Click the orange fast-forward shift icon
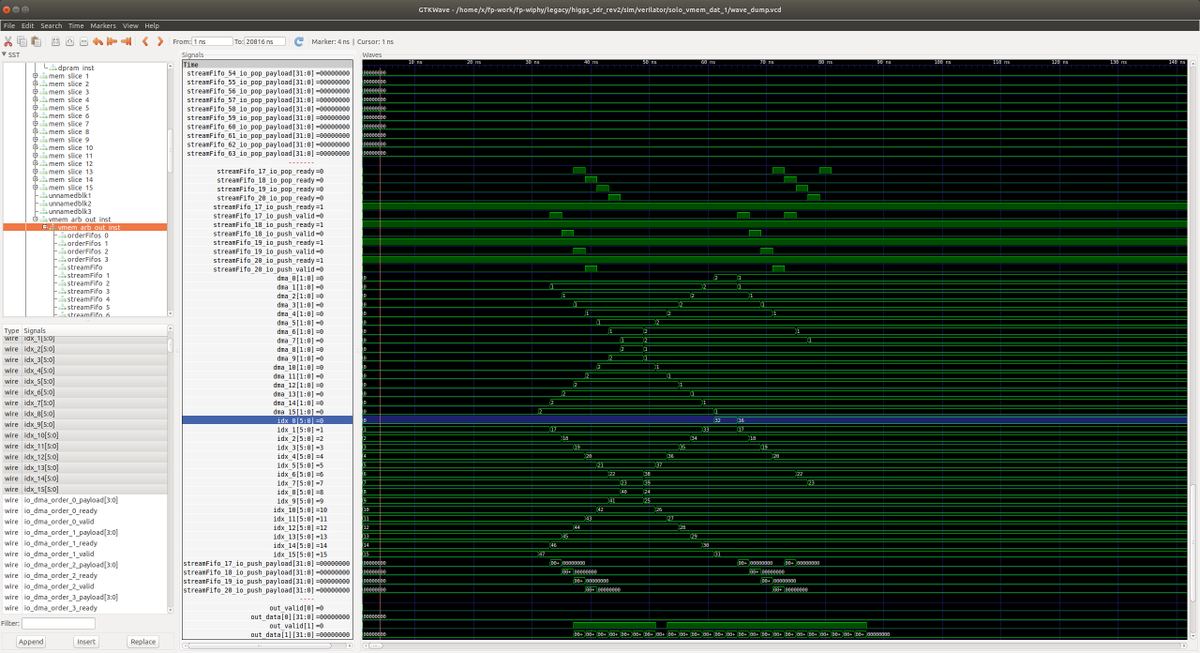 tap(110, 41)
